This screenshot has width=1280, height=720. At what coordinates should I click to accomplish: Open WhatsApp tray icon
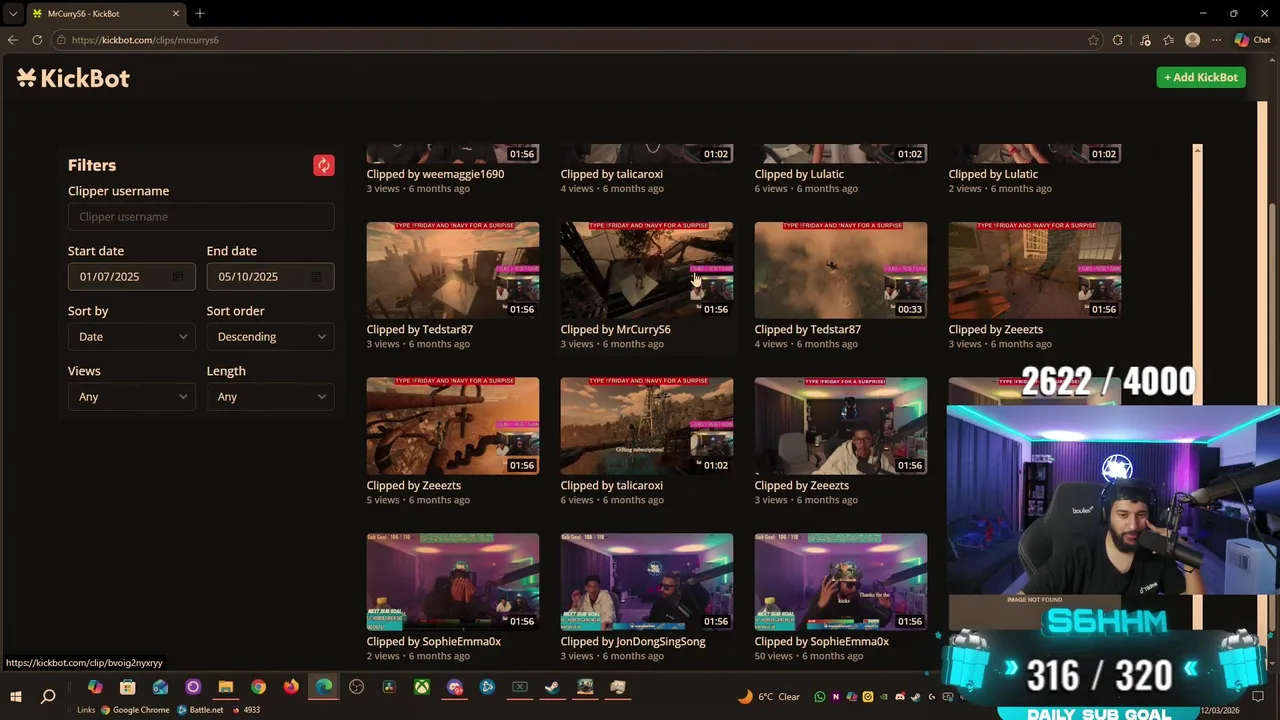click(820, 697)
